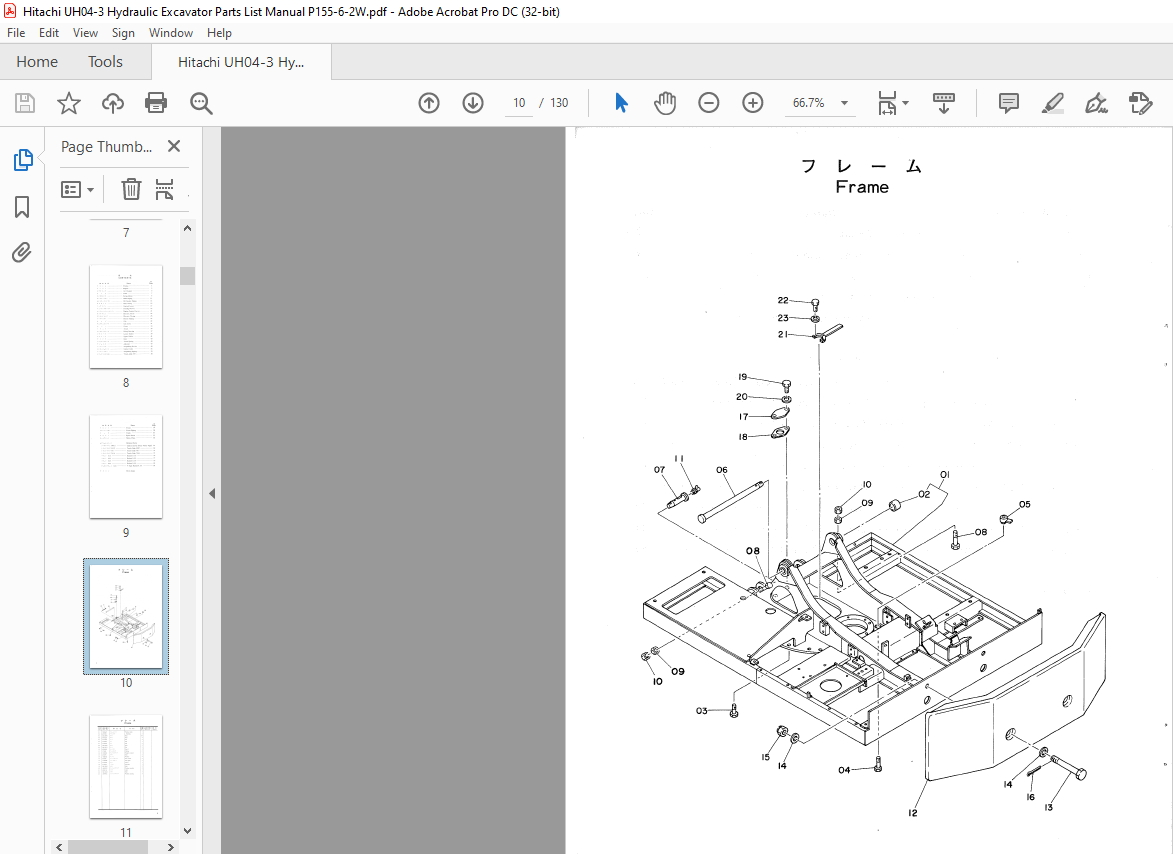Screen dimensions: 1173x854
Task: Zoom out with the minus icon
Action: [708, 103]
